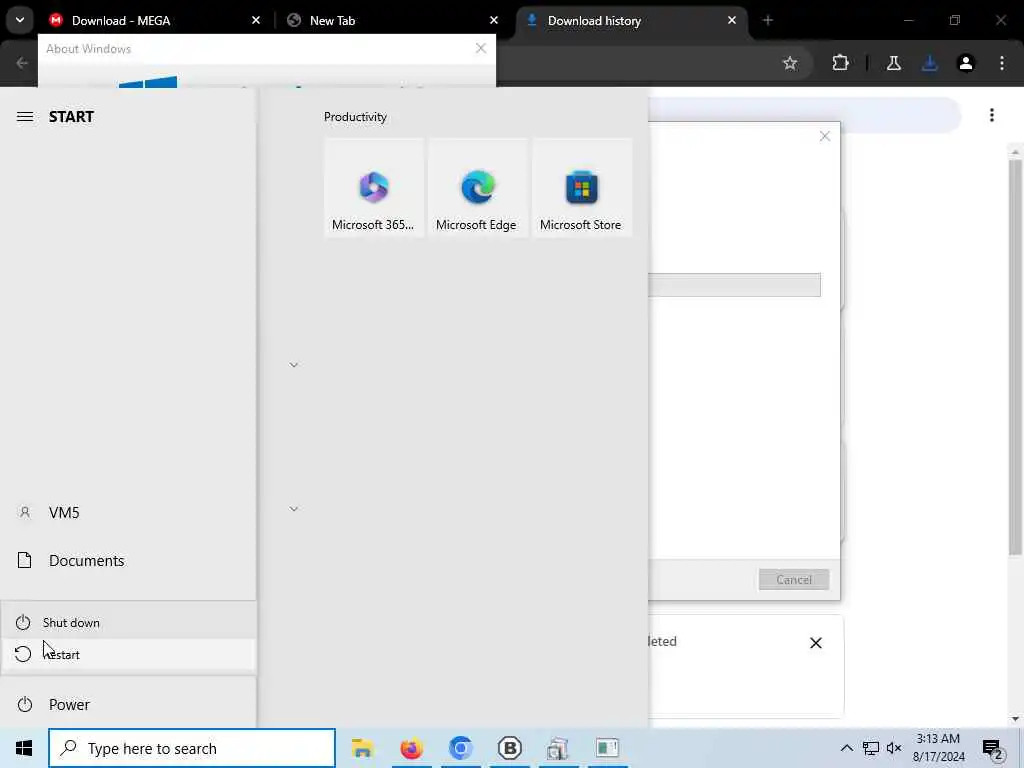1024x768 pixels.
Task: Show hidden system tray icons
Action: tap(846, 748)
